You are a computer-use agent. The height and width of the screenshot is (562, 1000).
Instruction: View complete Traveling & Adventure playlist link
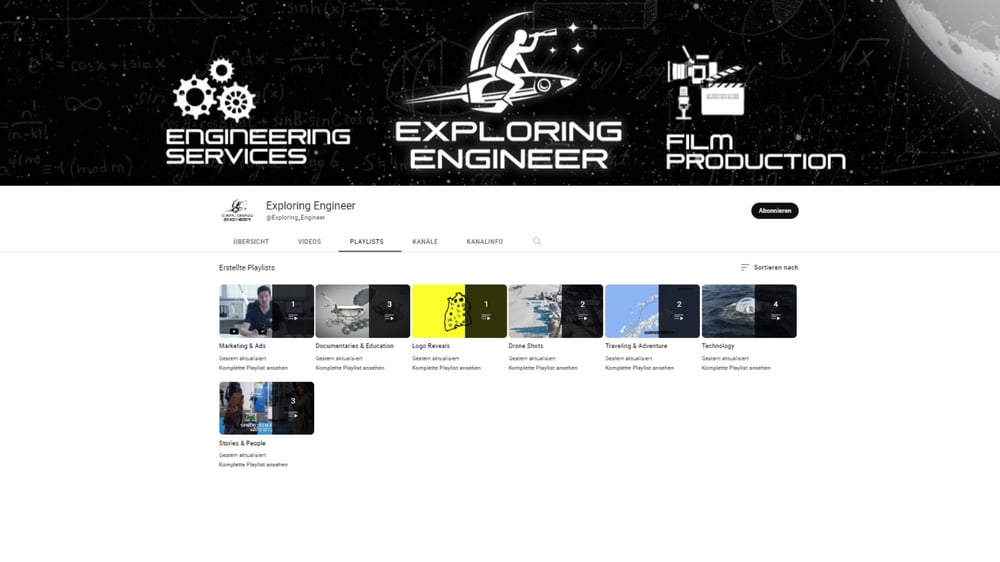[x=640, y=368]
